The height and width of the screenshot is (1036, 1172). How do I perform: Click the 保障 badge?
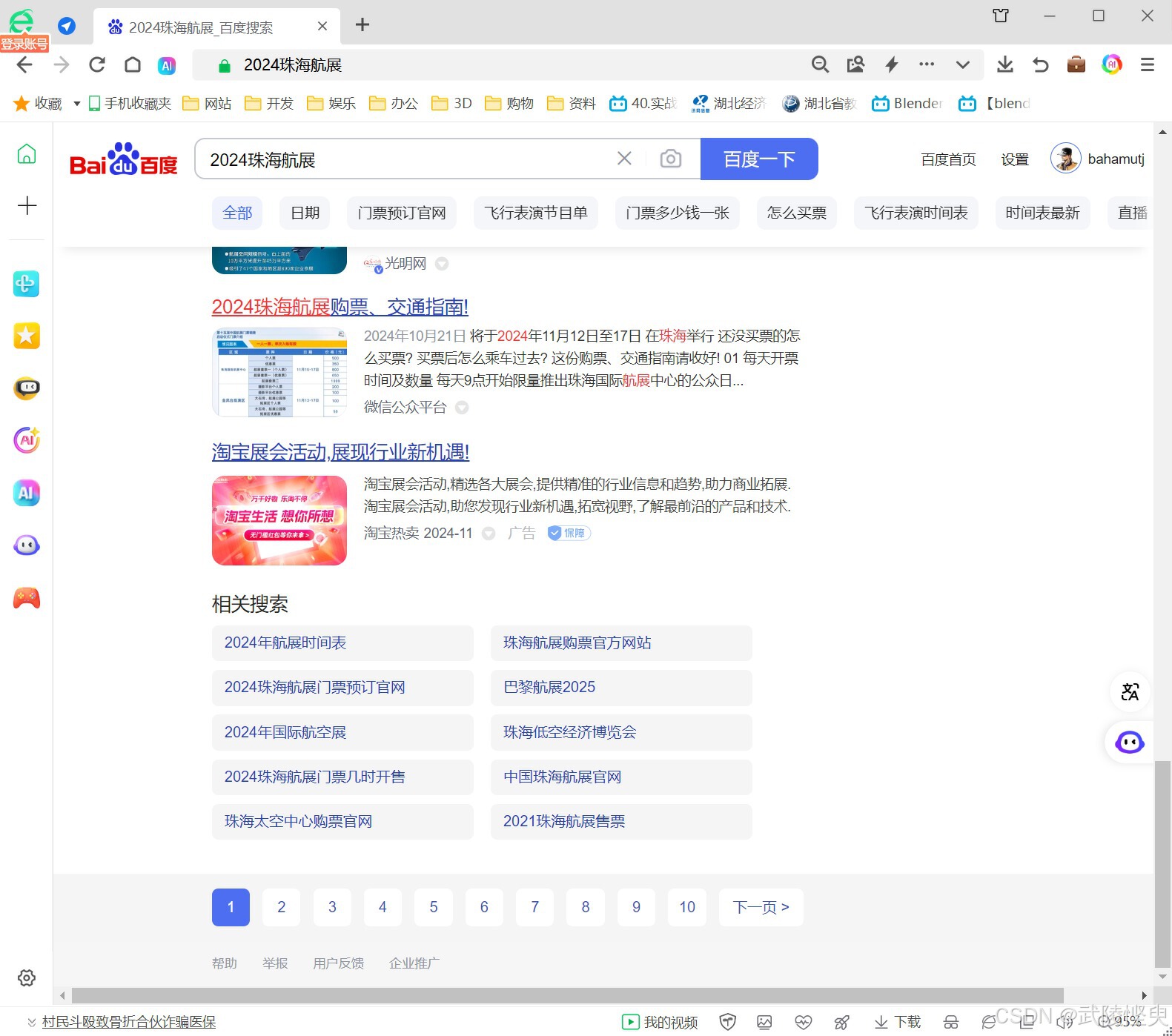point(569,533)
